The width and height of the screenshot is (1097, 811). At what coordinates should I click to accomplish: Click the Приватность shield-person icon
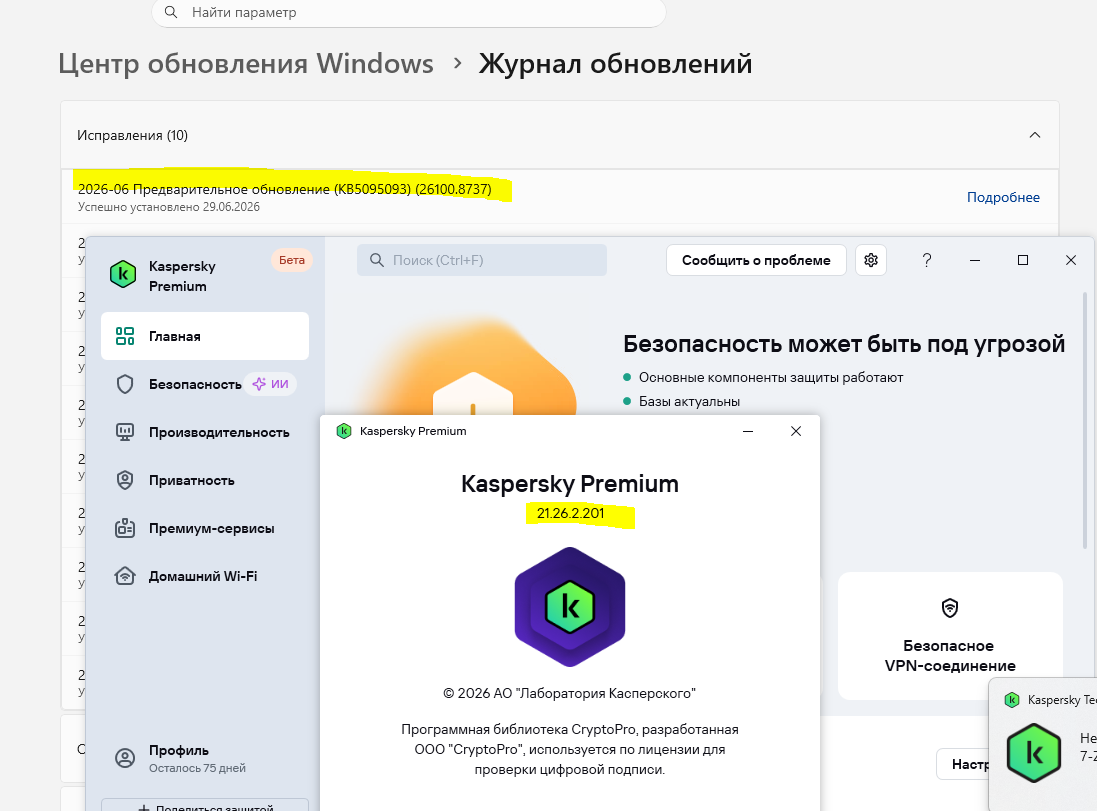125,480
